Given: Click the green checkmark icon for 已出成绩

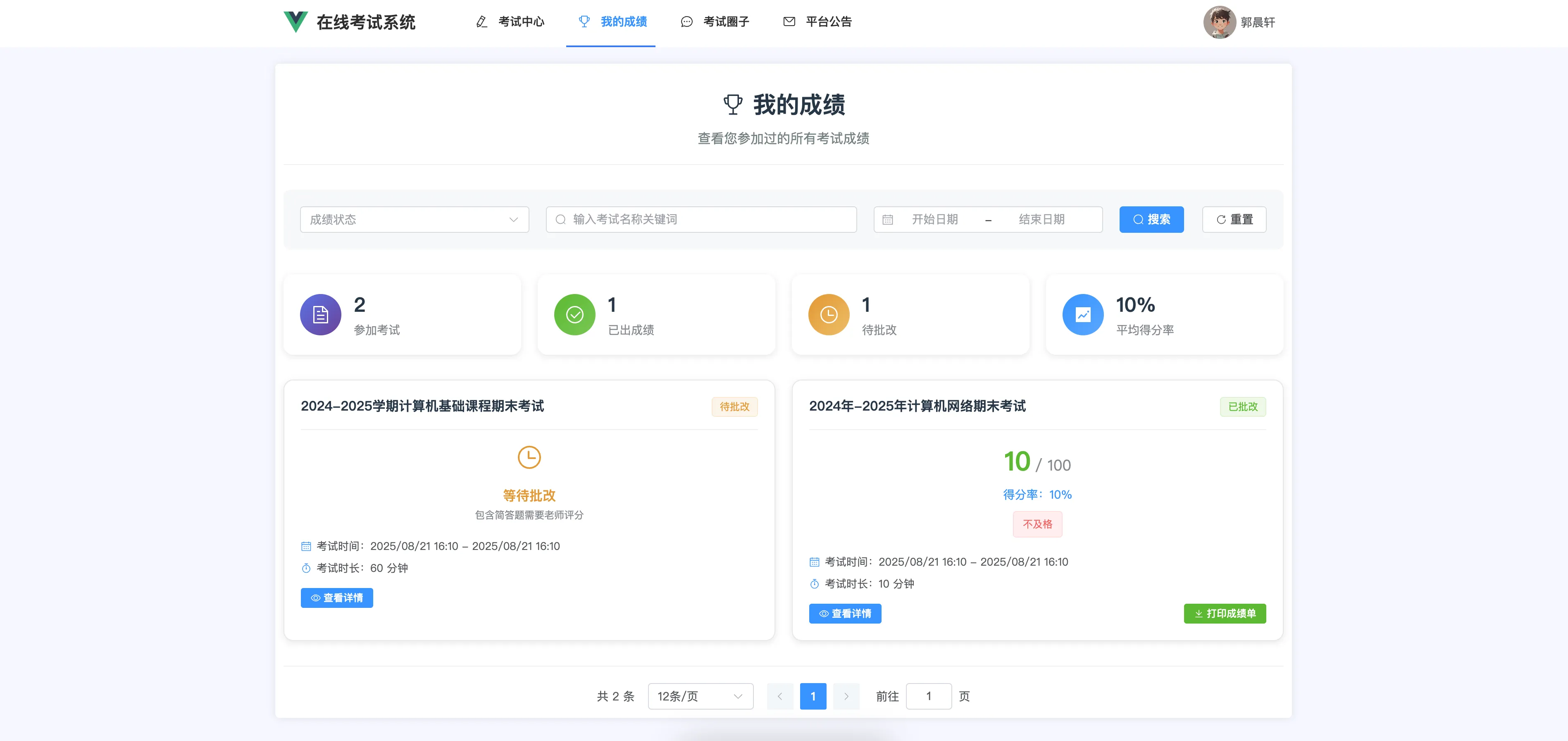Looking at the screenshot, I should point(574,315).
